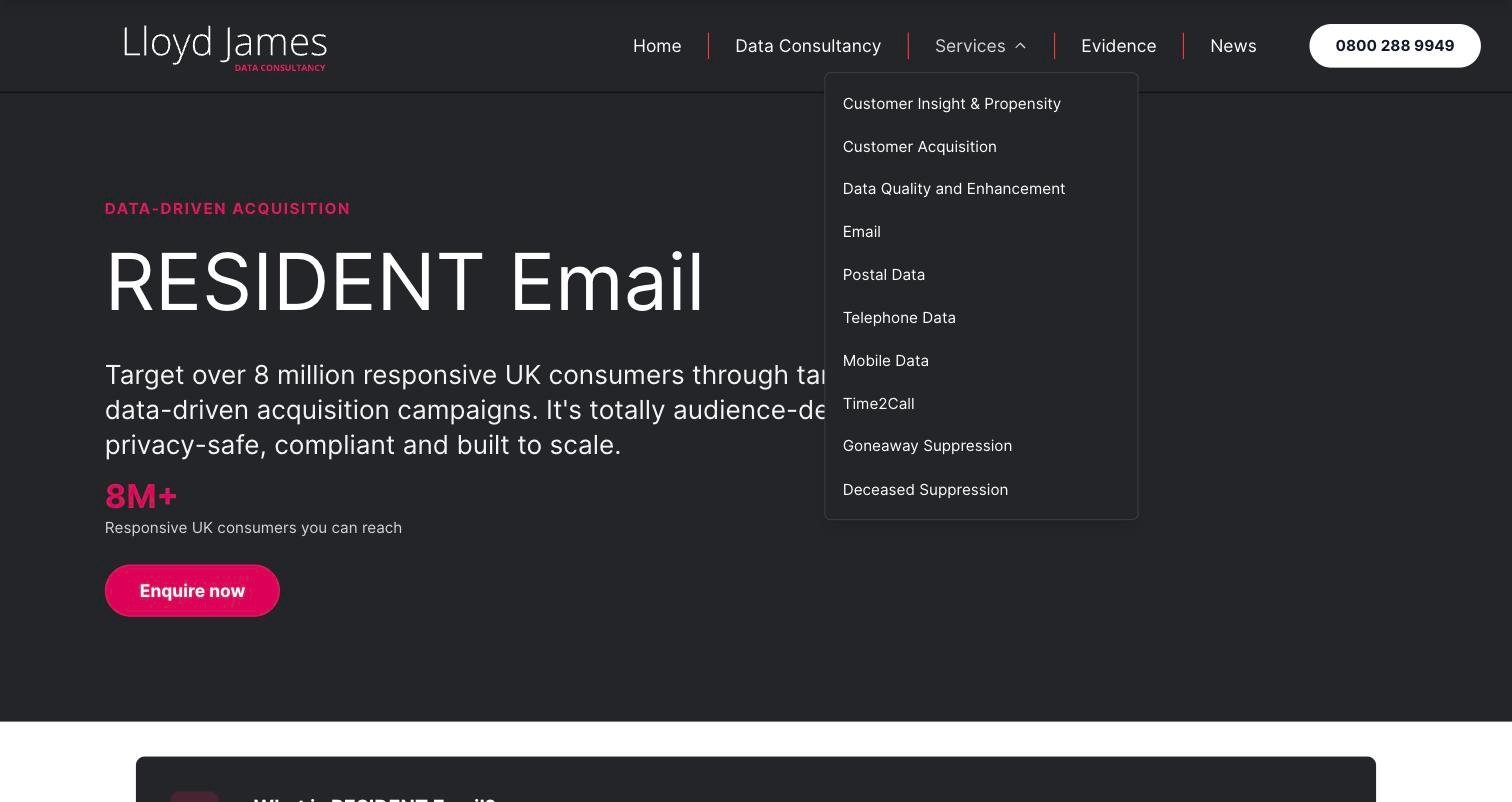Click the Lloyd James logo
This screenshot has width=1512, height=802.
pos(225,48)
